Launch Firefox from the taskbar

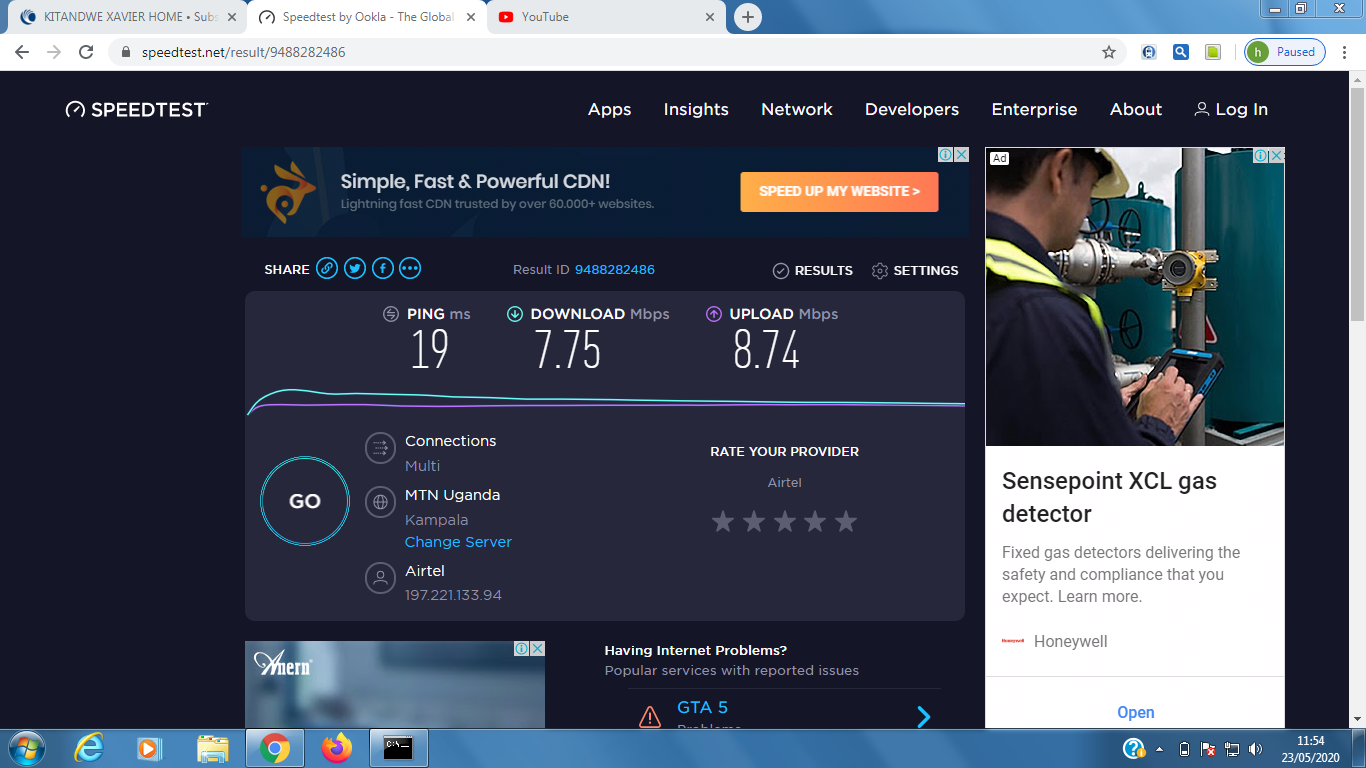(x=337, y=747)
